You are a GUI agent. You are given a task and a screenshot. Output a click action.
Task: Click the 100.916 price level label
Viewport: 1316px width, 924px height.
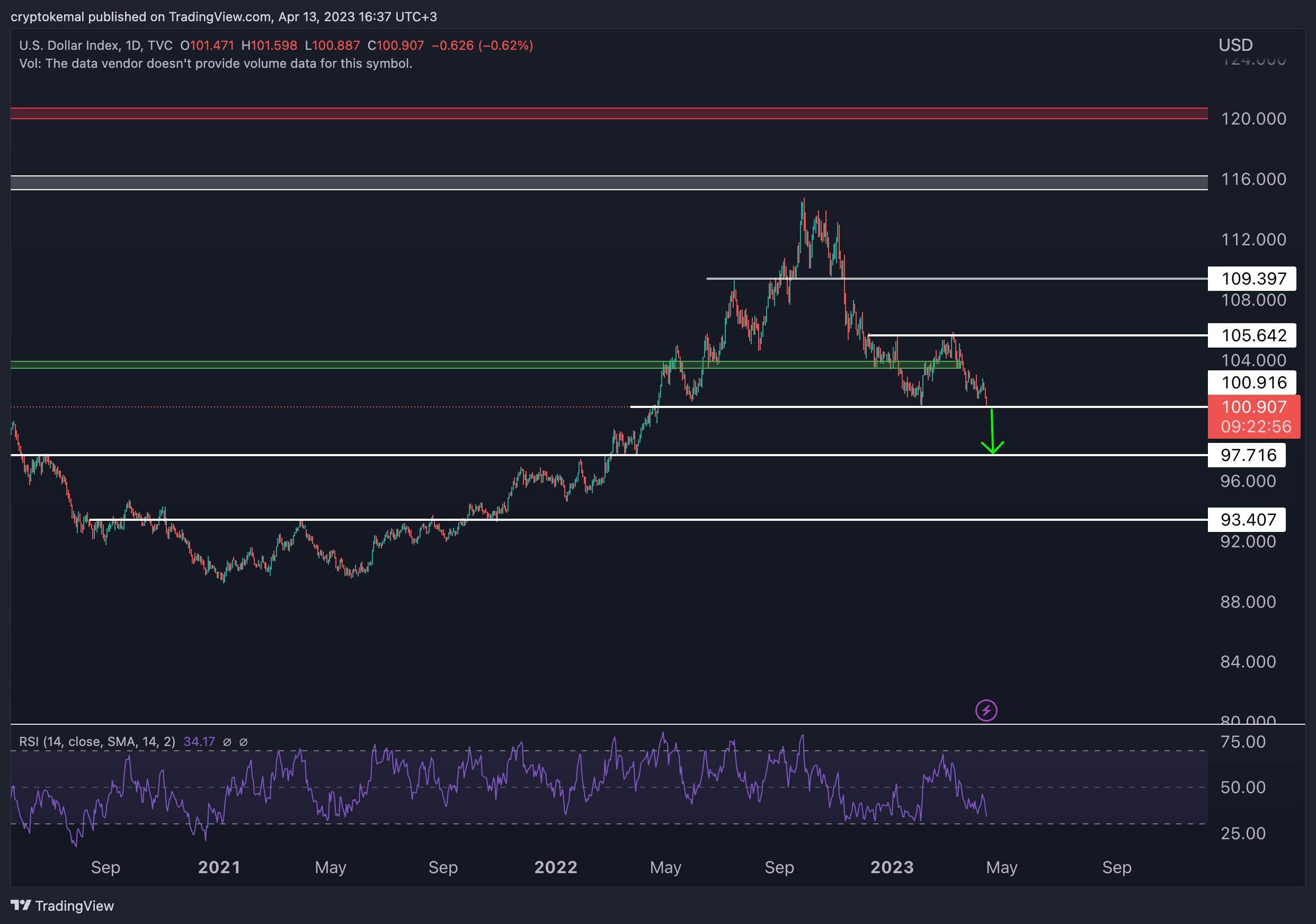pyautogui.click(x=1253, y=383)
